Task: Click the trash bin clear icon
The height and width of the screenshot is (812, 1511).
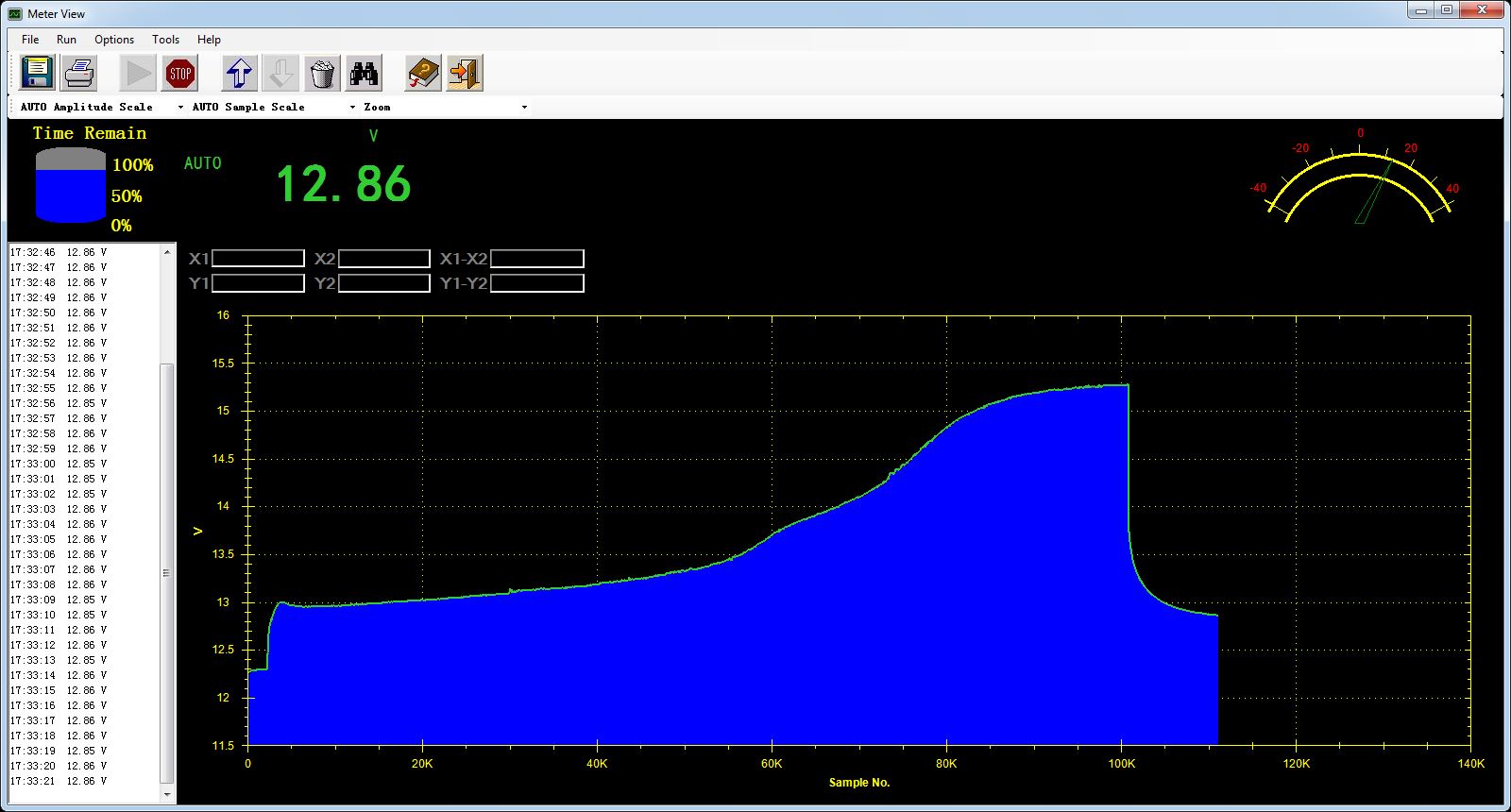Action: coord(322,73)
